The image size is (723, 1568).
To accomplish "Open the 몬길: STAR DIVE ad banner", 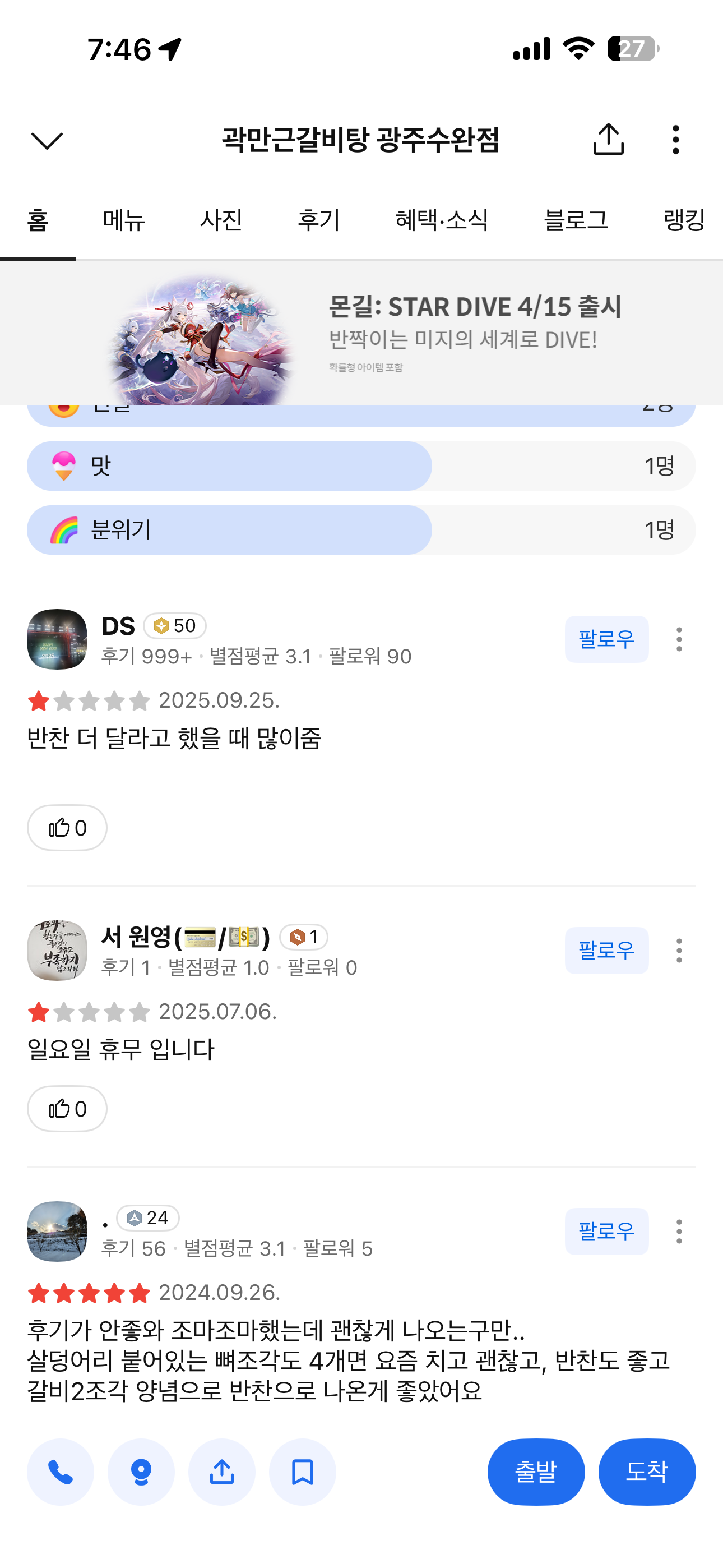I will click(361, 334).
